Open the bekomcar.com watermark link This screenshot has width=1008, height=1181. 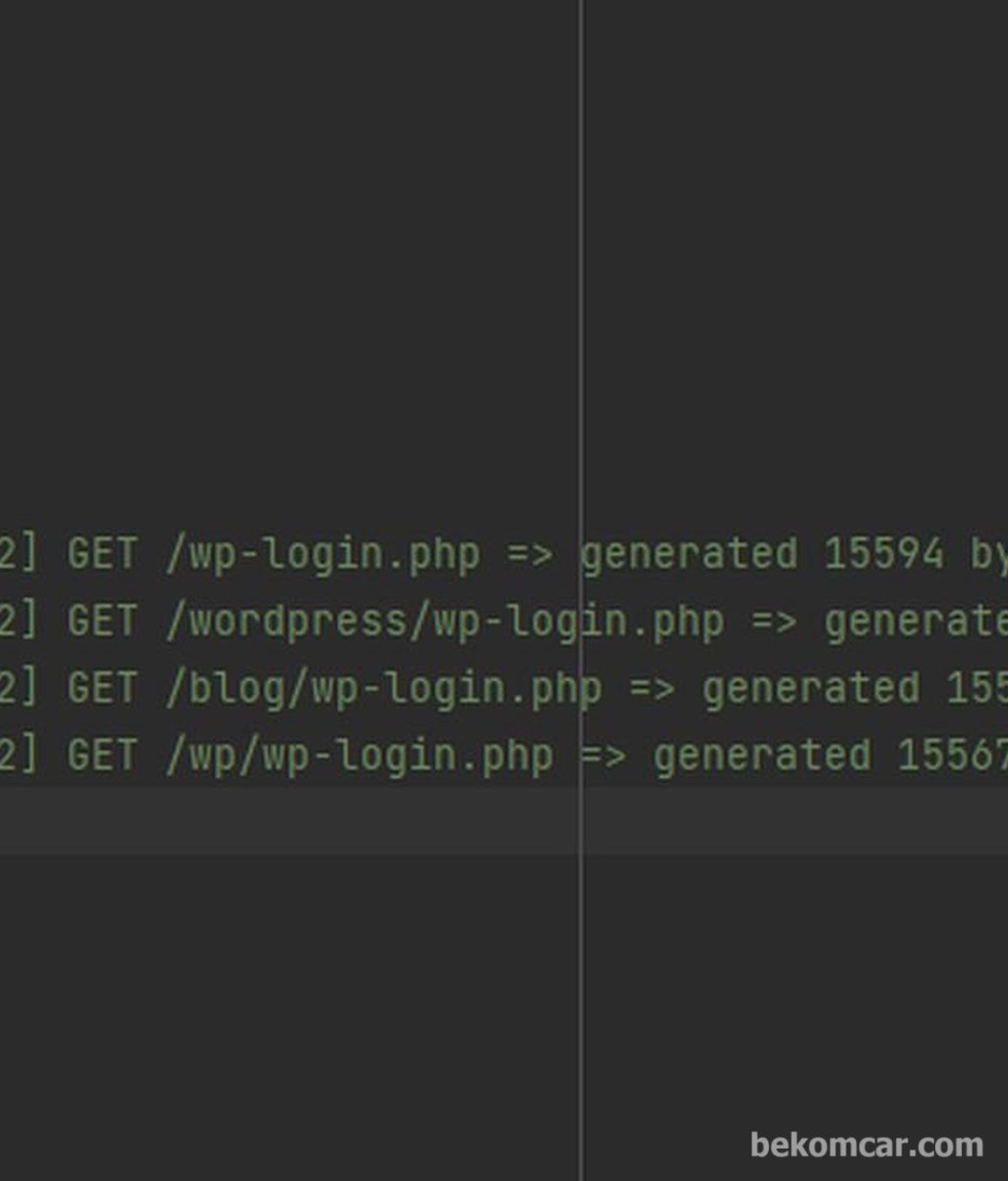(866, 1145)
